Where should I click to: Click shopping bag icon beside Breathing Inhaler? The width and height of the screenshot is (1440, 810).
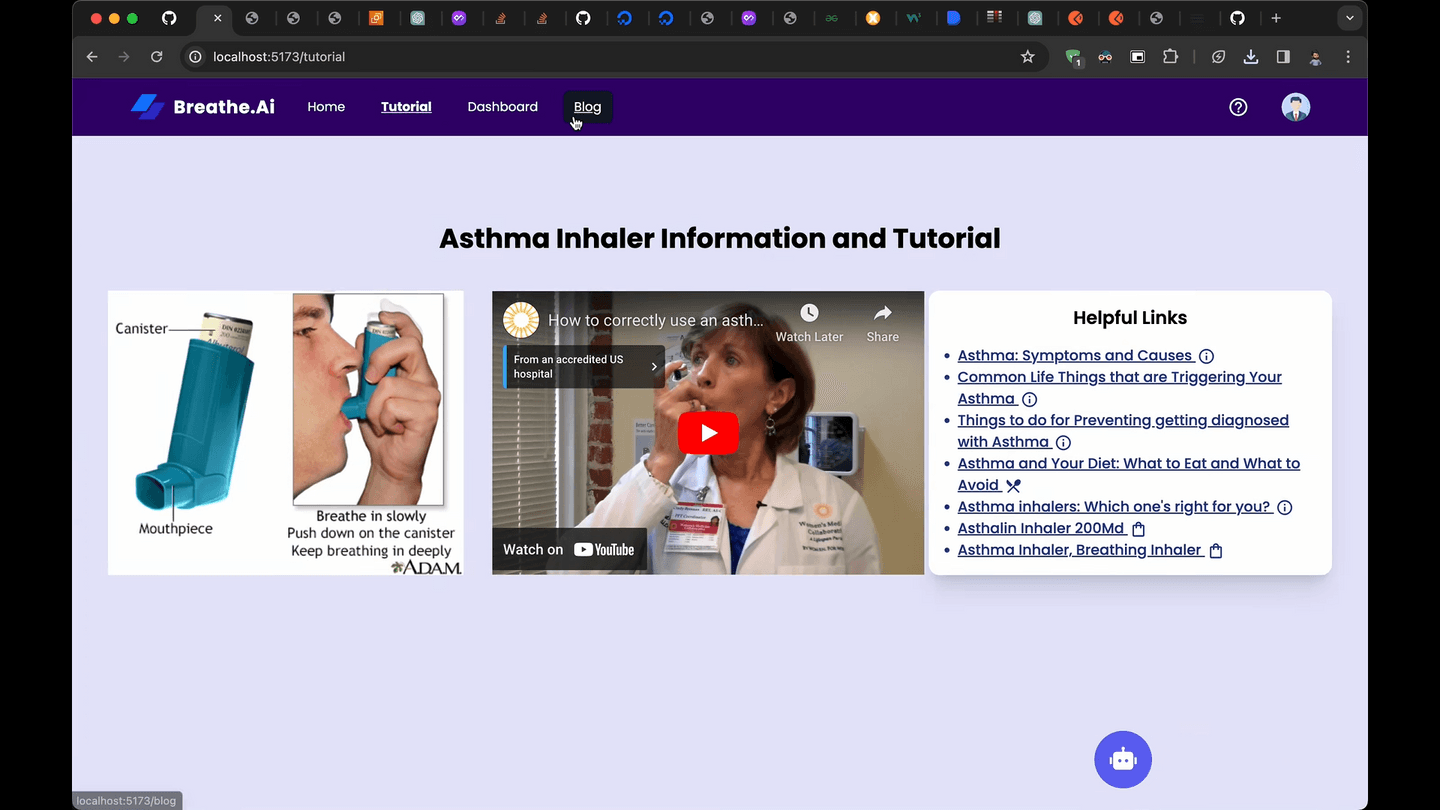pos(1216,551)
